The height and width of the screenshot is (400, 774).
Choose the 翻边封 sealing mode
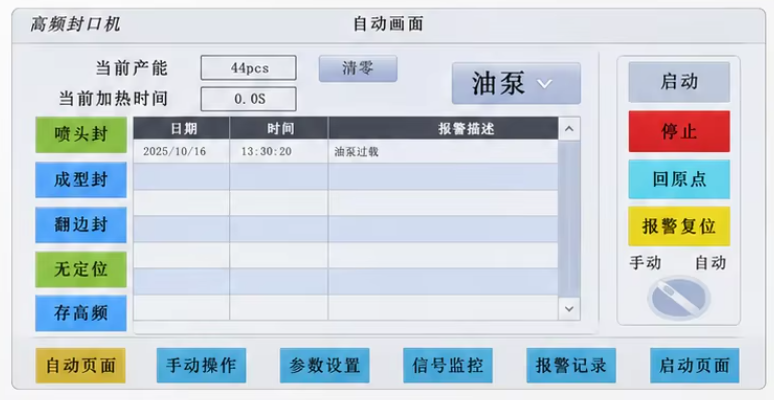(x=81, y=225)
